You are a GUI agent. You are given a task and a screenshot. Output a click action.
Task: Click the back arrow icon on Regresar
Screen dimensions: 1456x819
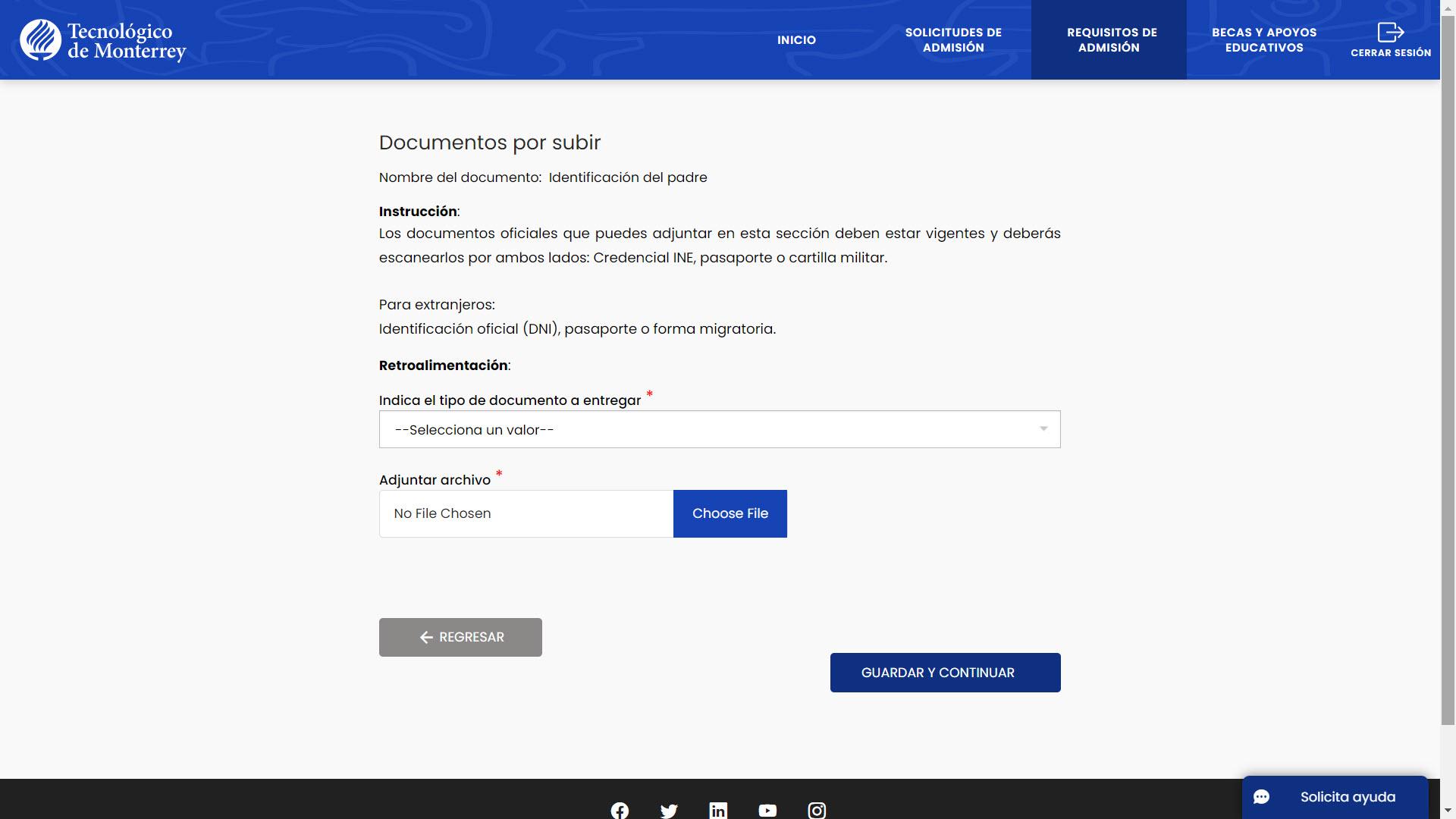pyautogui.click(x=426, y=638)
